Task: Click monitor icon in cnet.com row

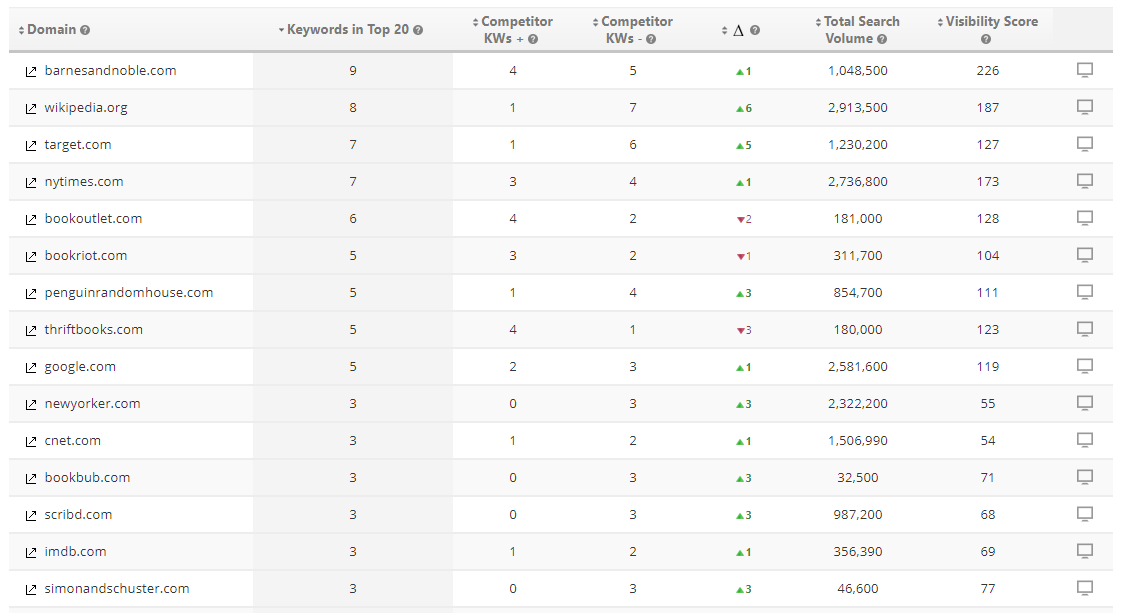Action: [1085, 440]
